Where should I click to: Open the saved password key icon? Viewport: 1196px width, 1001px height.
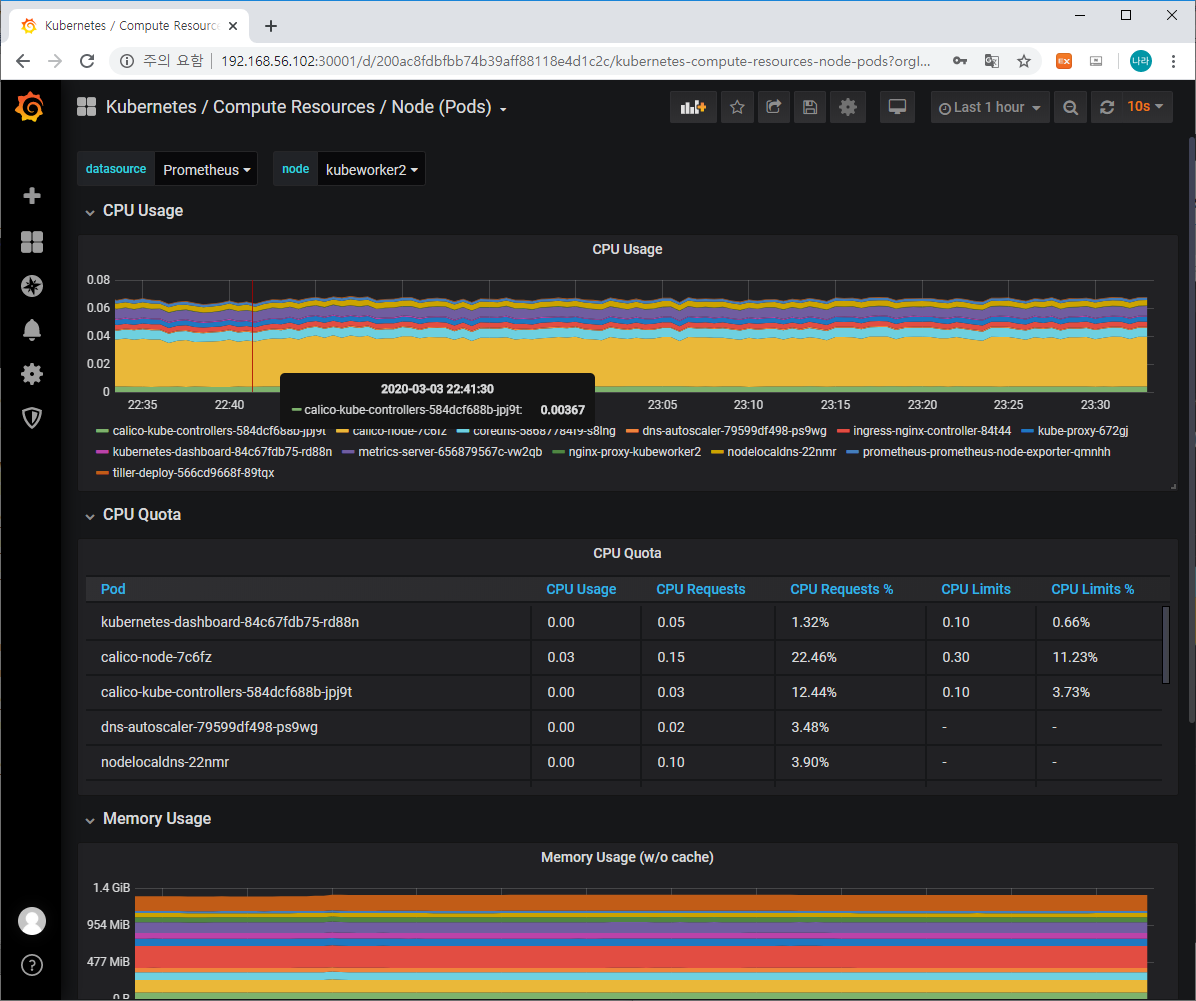click(960, 61)
